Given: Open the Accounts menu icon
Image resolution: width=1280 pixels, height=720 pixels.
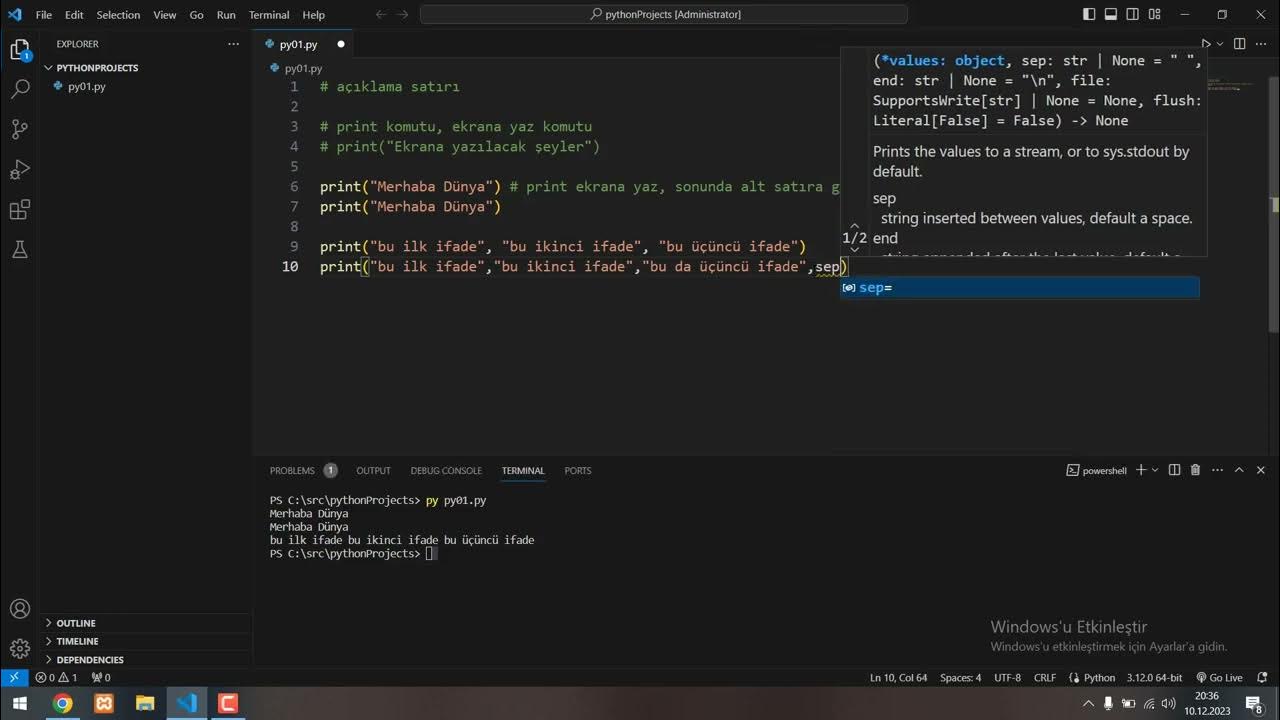Looking at the screenshot, I should tap(20, 609).
